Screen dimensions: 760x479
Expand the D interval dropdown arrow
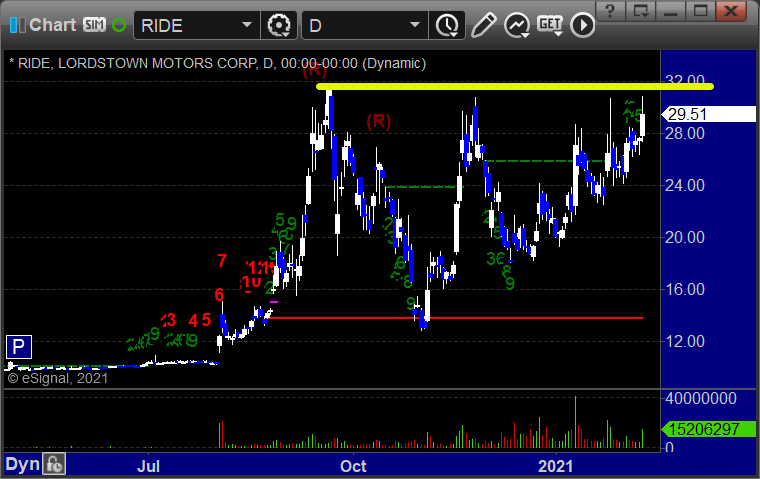tap(414, 25)
